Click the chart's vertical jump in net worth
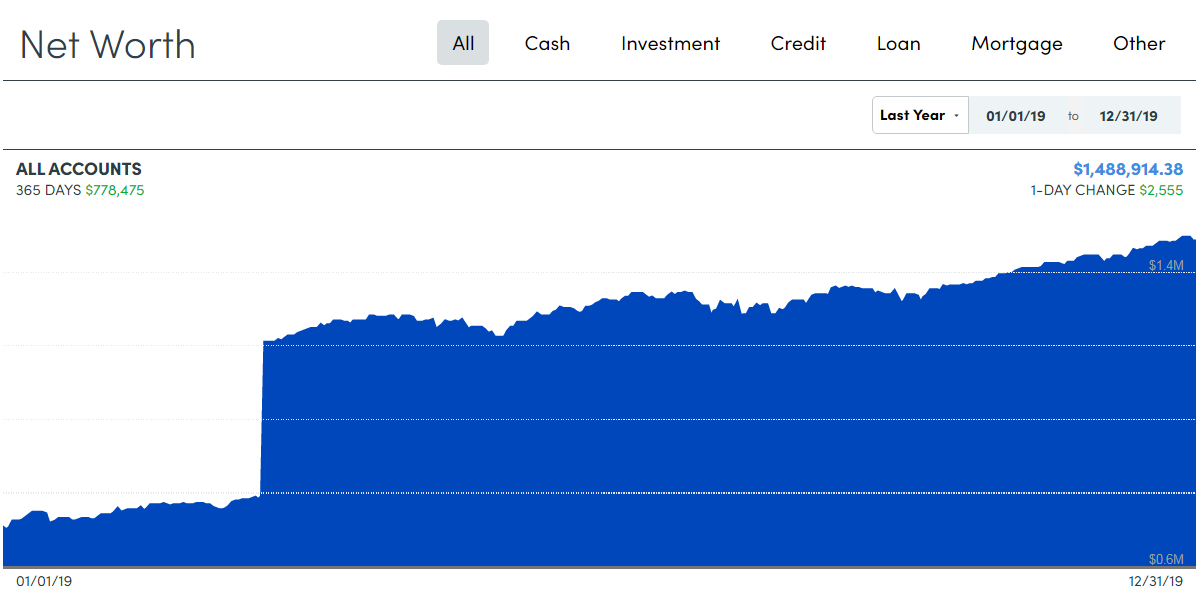The height and width of the screenshot is (597, 1201). [x=261, y=418]
